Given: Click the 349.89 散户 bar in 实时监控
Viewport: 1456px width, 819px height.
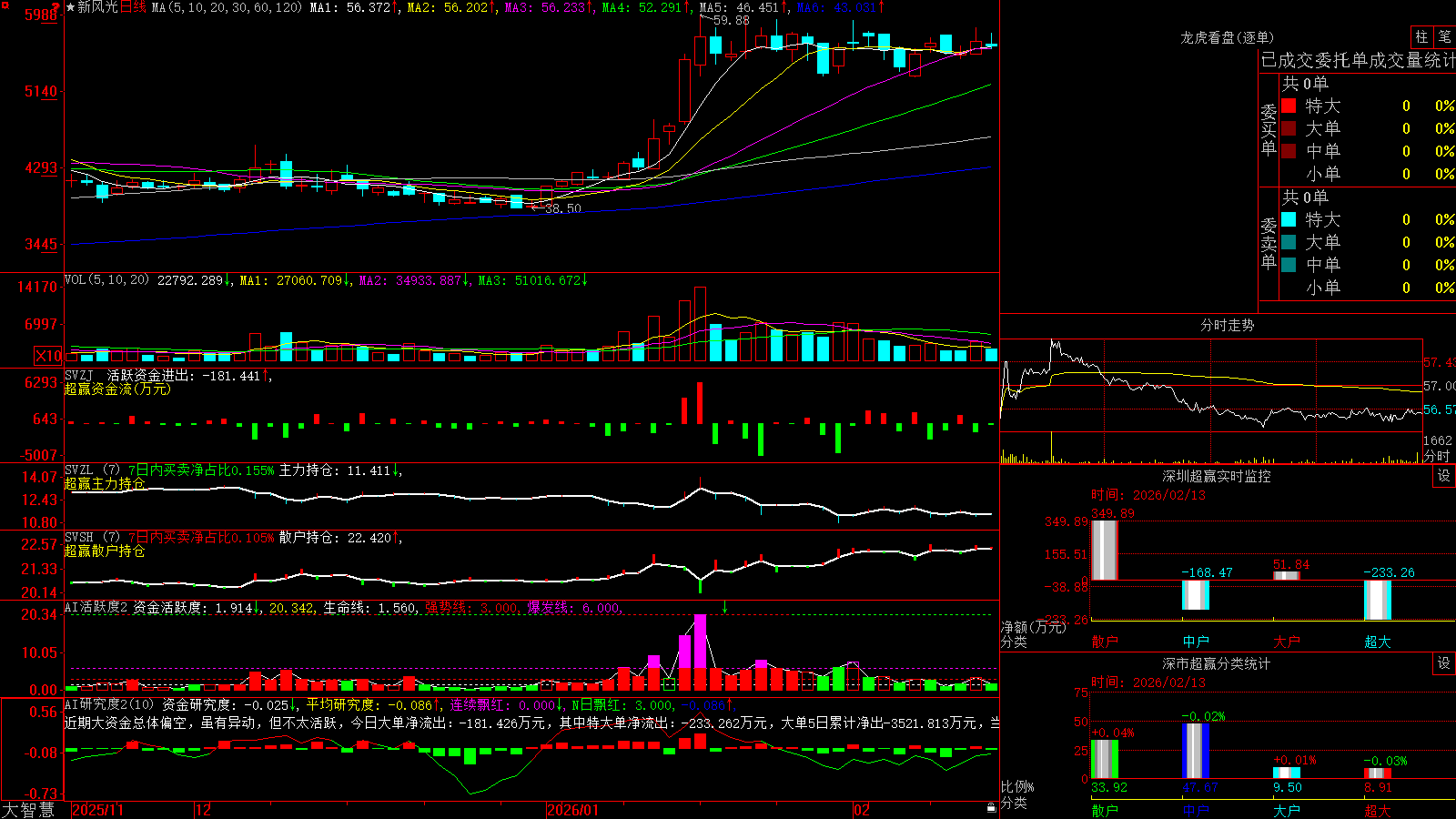Looking at the screenshot, I should (x=1105, y=550).
